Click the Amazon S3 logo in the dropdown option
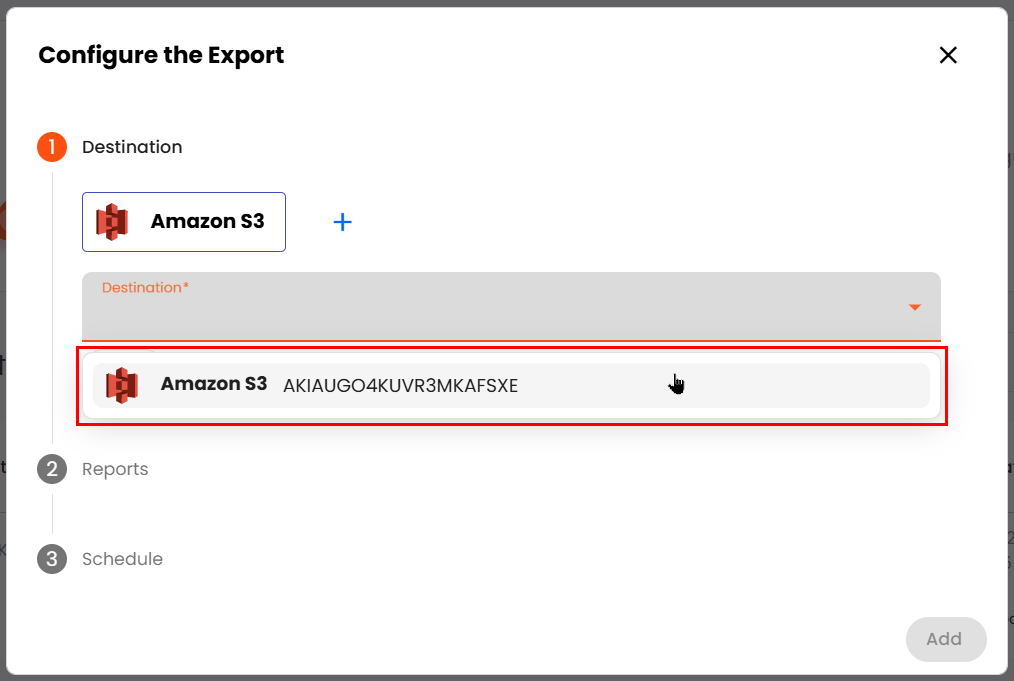The width and height of the screenshot is (1014, 681). point(122,385)
